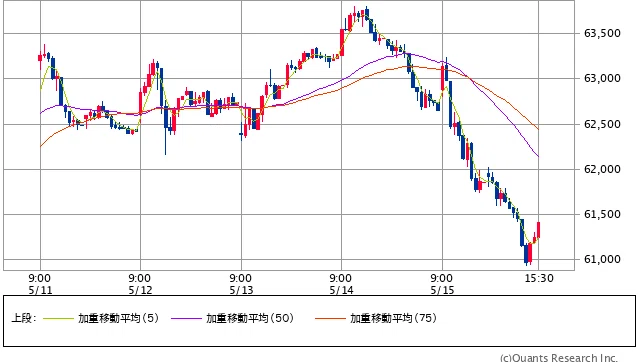Image resolution: width=638 pixels, height=362 pixels.
Task: Click the 9:00 5/11 time label
Action: point(40,284)
